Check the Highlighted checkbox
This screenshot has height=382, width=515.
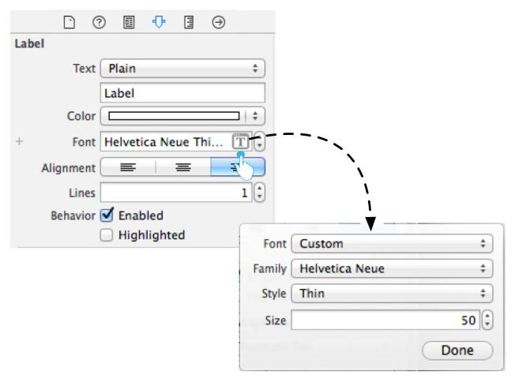[106, 235]
